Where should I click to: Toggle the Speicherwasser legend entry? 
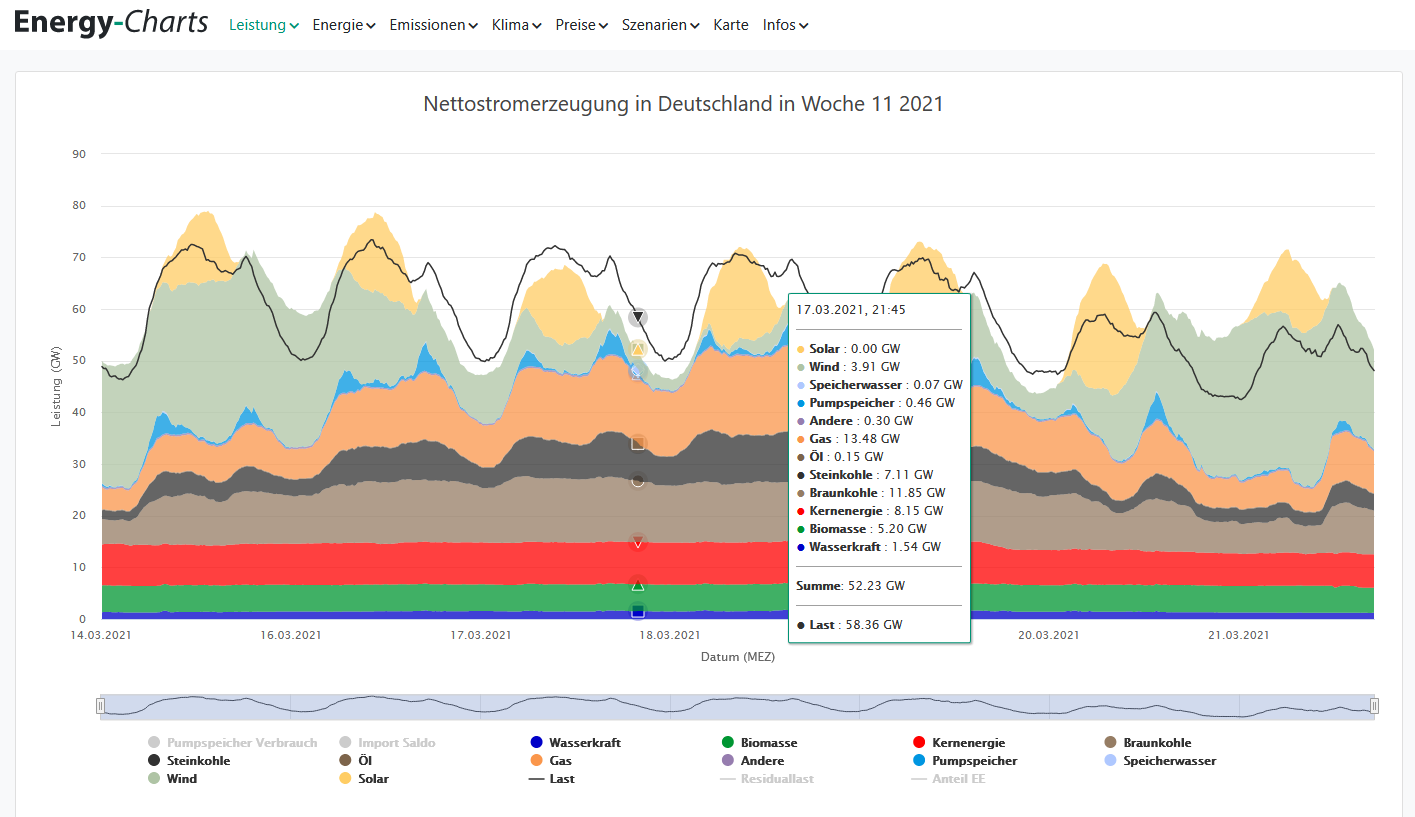(x=1160, y=761)
